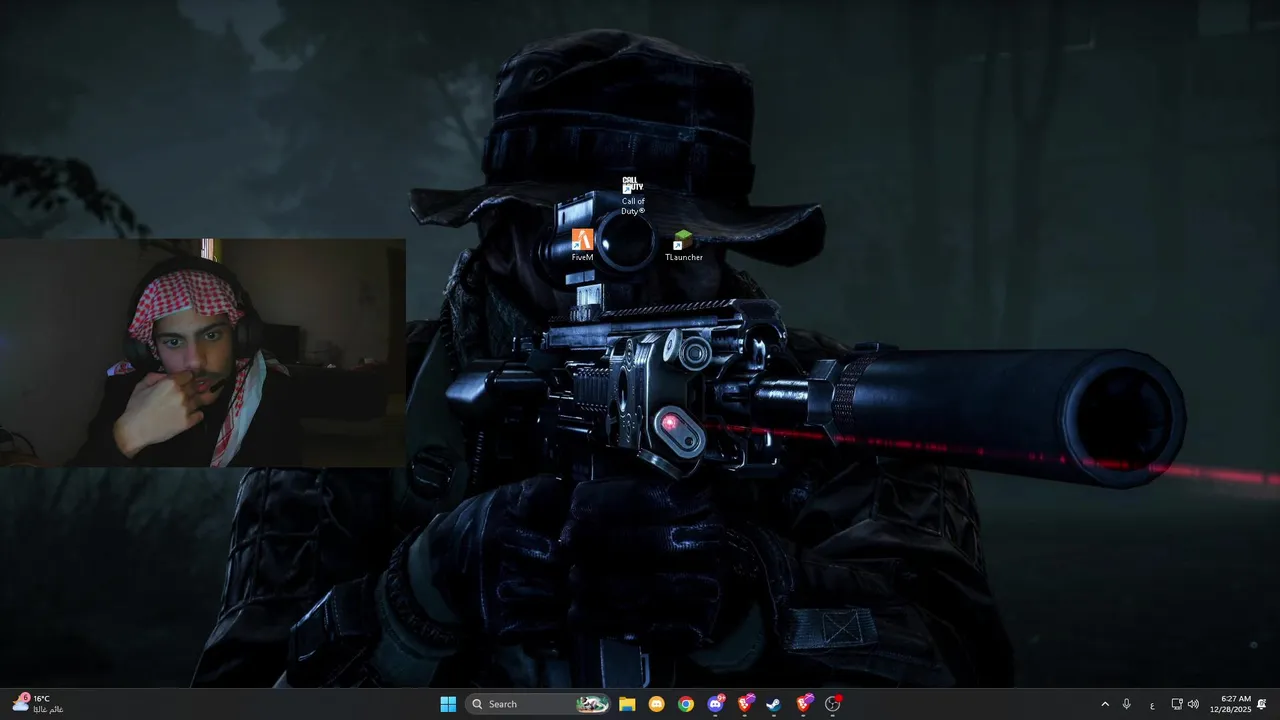
Task: Open OBS Studio from the taskbar
Action: coord(832,704)
